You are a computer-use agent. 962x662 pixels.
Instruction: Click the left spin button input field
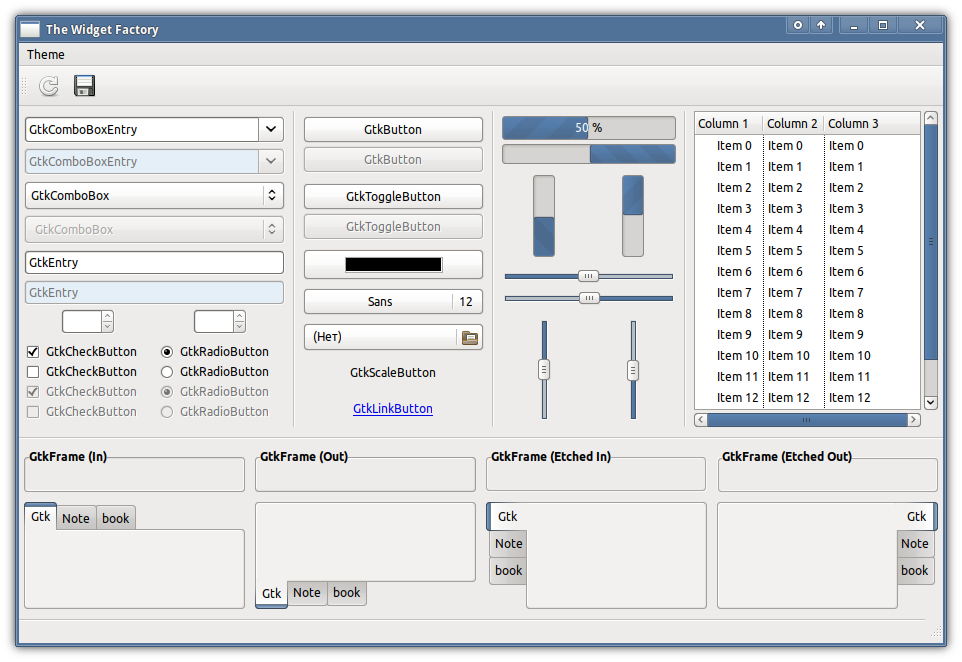click(x=82, y=321)
